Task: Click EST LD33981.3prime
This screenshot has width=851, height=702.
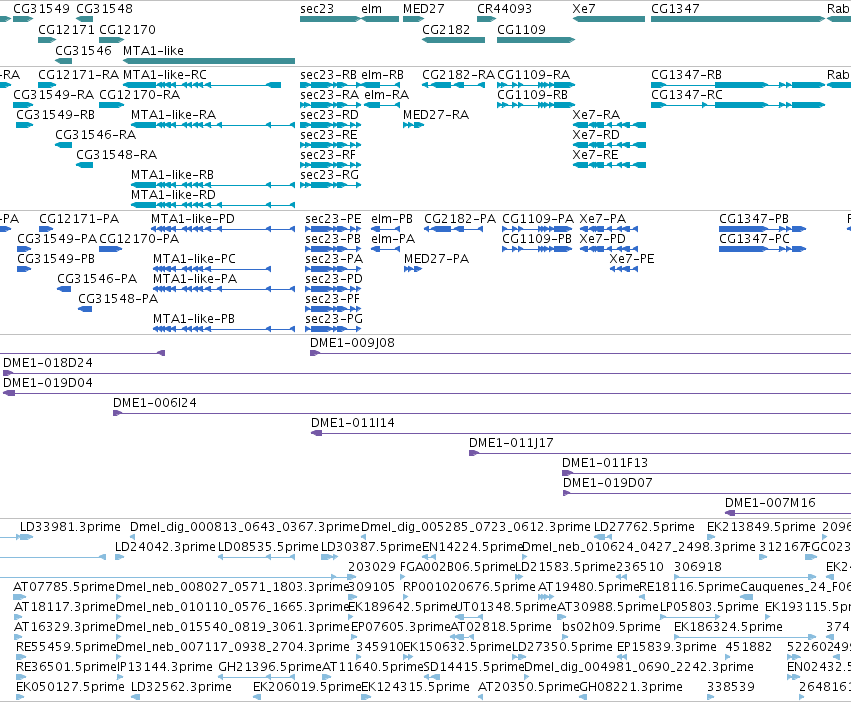Action: (x=70, y=527)
